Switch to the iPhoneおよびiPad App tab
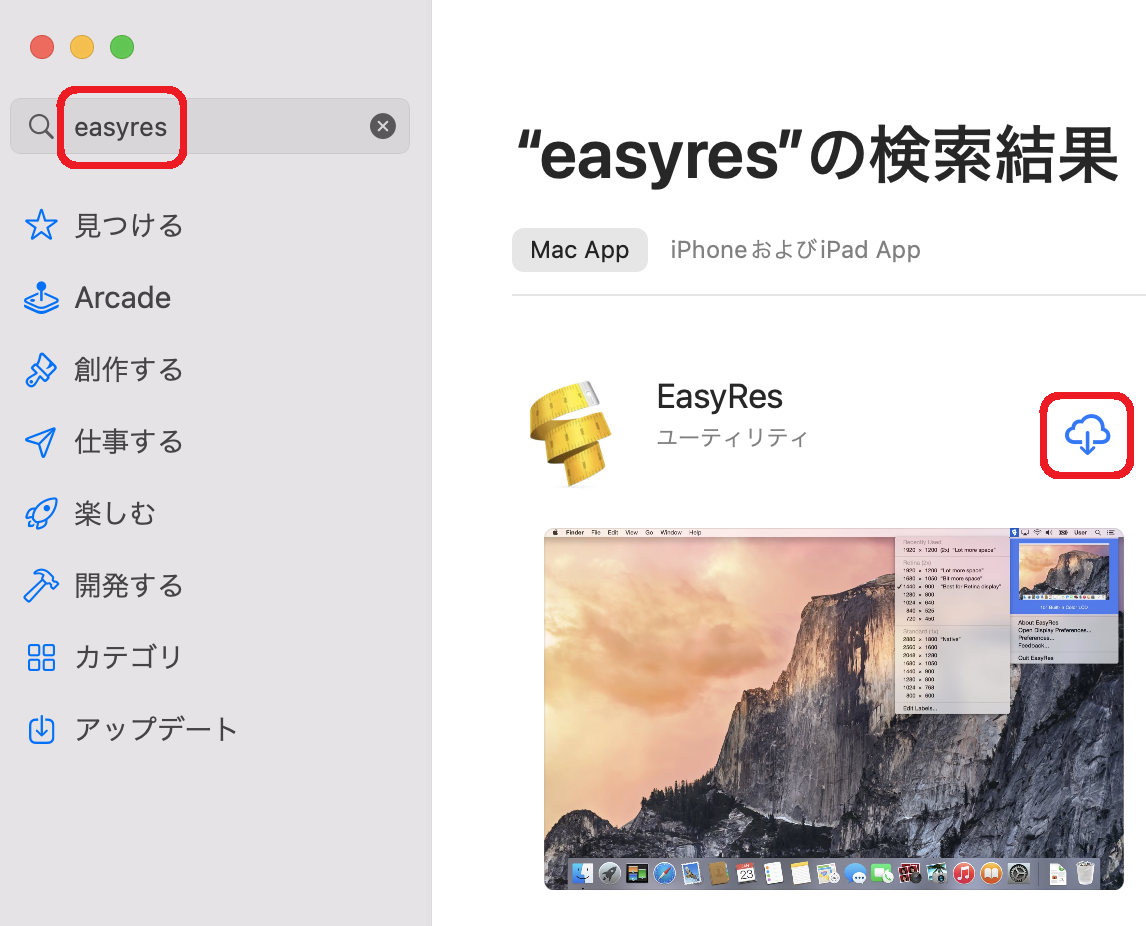The image size is (1146, 926). click(x=795, y=250)
